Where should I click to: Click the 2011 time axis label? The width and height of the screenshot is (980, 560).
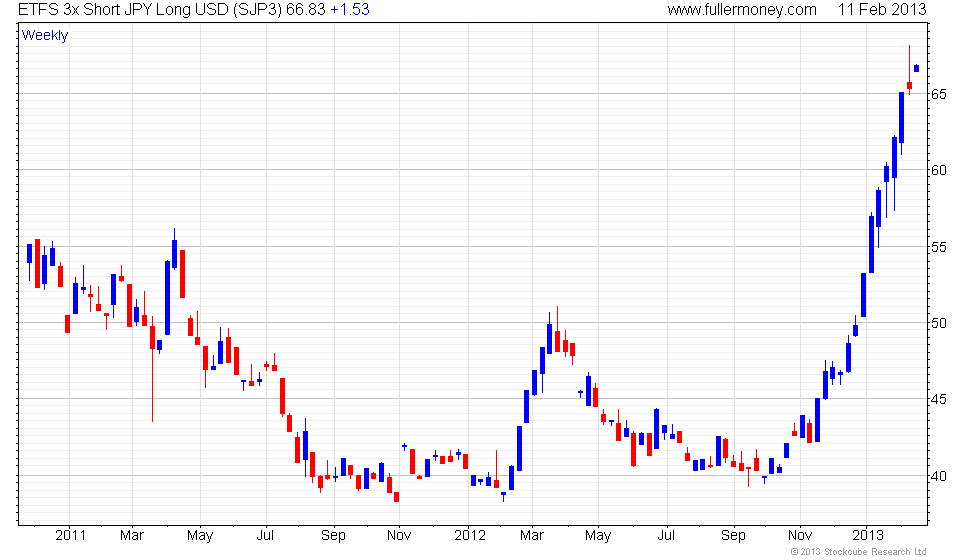click(70, 536)
